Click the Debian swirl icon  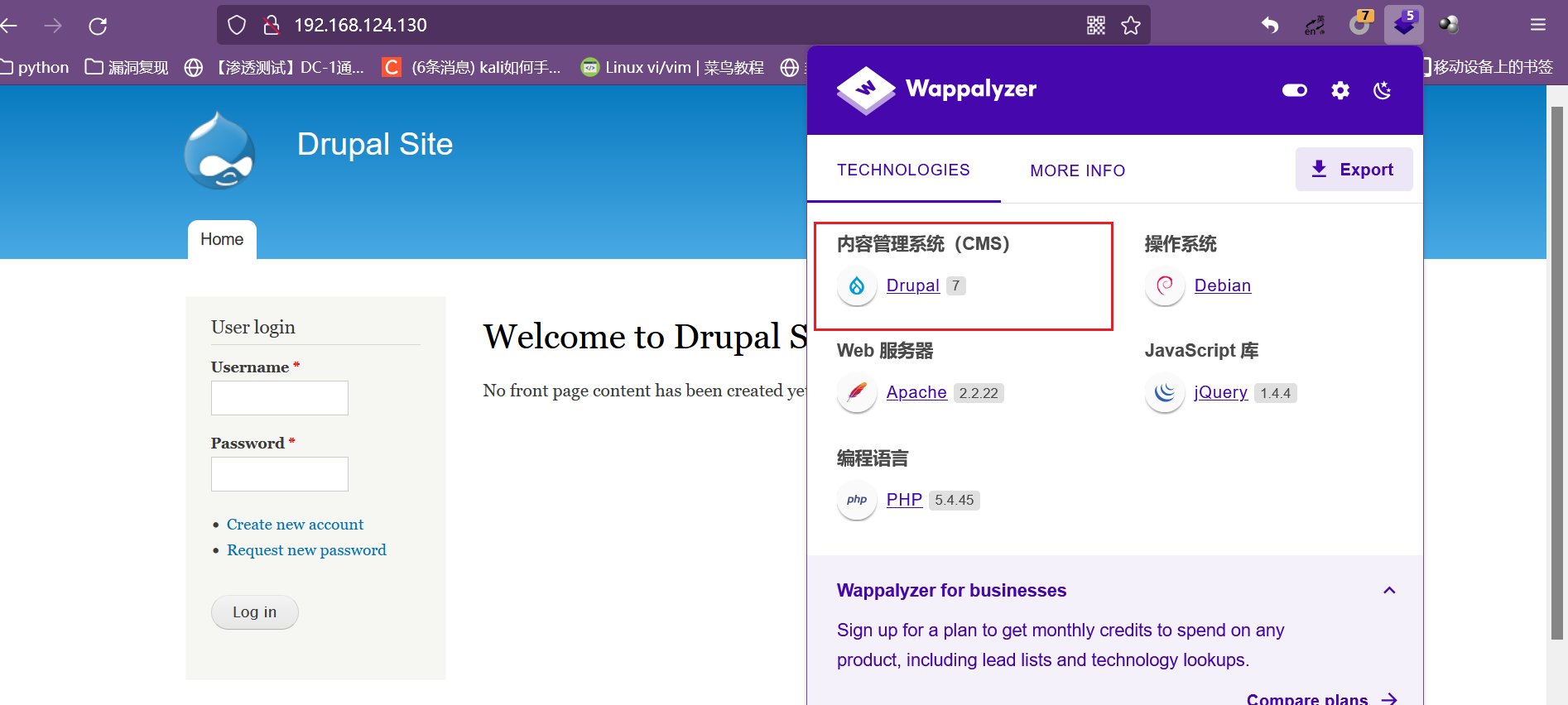[x=1165, y=285]
